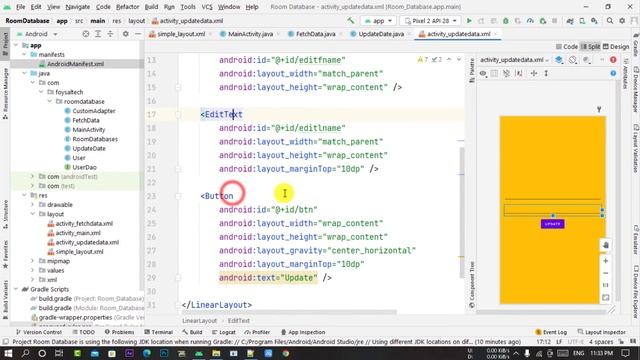Click Collapse All in Project panel
Screen dimensions: 640x360
[x=110, y=34]
